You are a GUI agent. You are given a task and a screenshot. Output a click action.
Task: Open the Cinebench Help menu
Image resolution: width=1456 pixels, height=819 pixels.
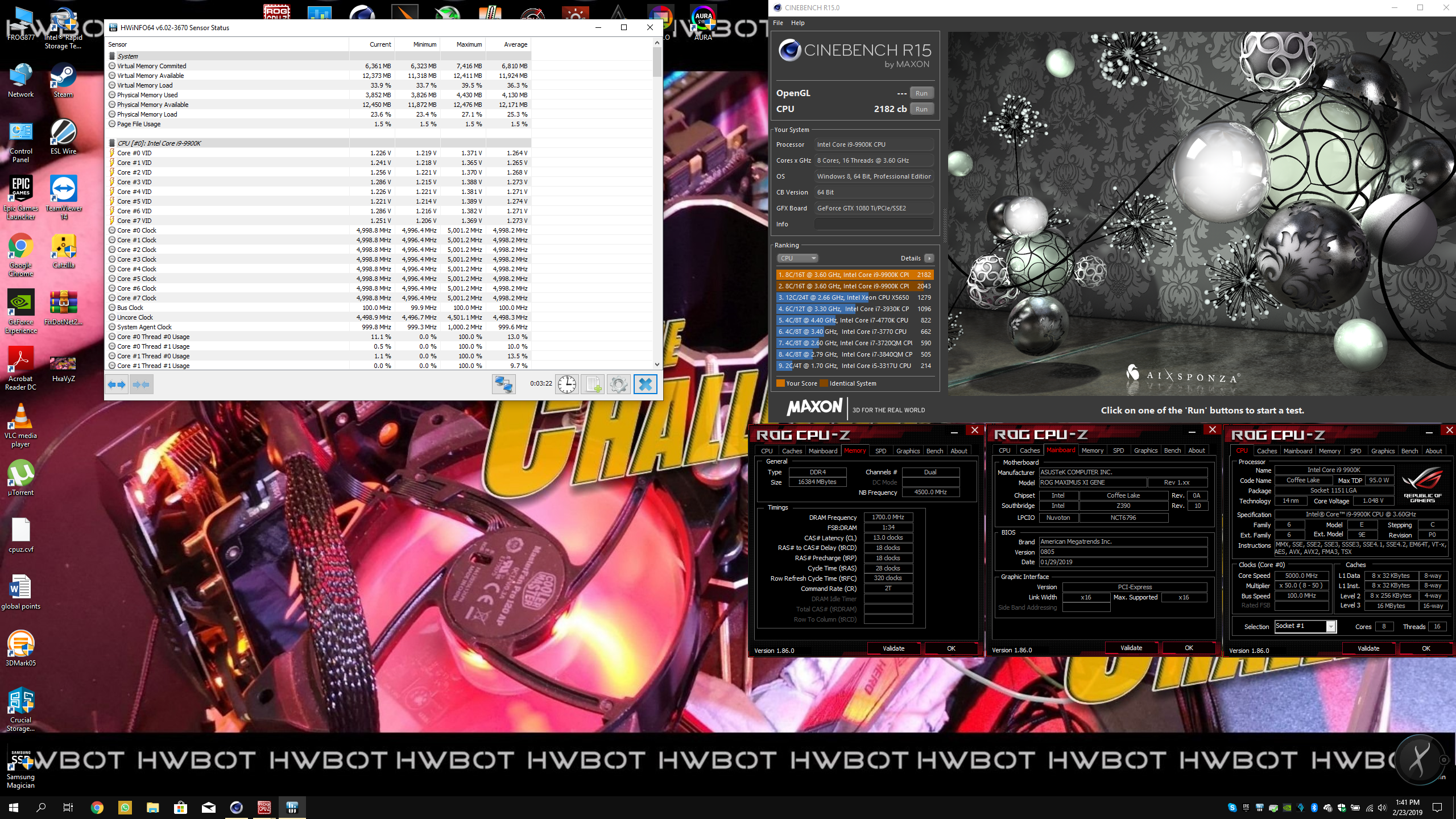[798, 23]
